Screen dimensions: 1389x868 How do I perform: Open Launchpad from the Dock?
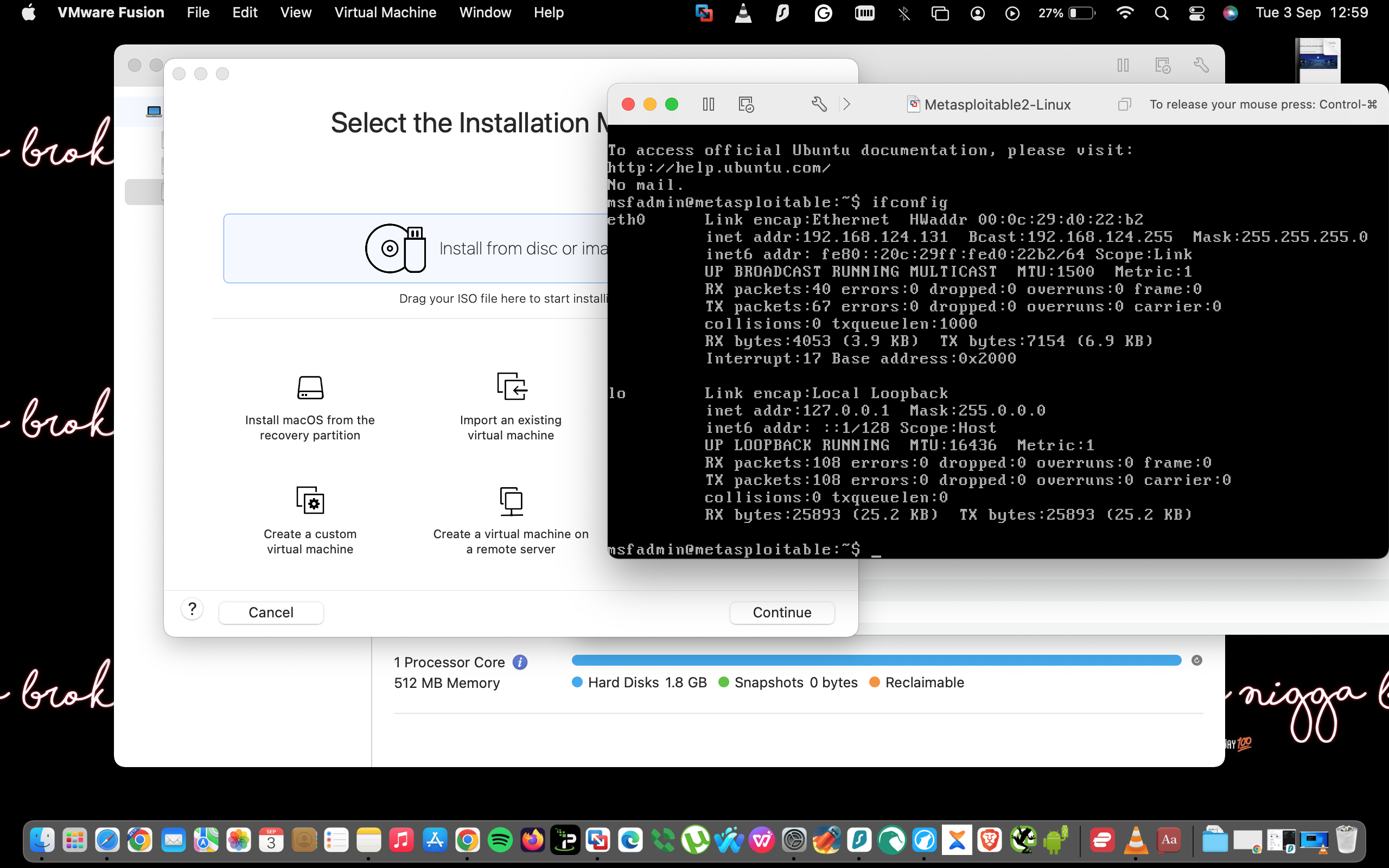(x=75, y=840)
